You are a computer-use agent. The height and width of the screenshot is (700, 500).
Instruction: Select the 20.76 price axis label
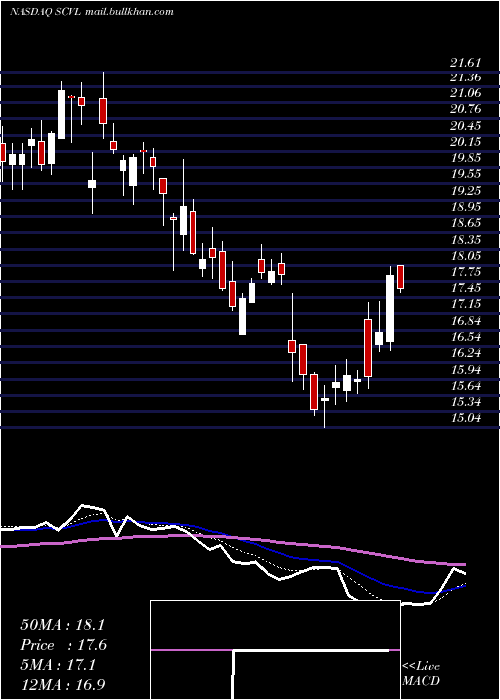point(465,109)
